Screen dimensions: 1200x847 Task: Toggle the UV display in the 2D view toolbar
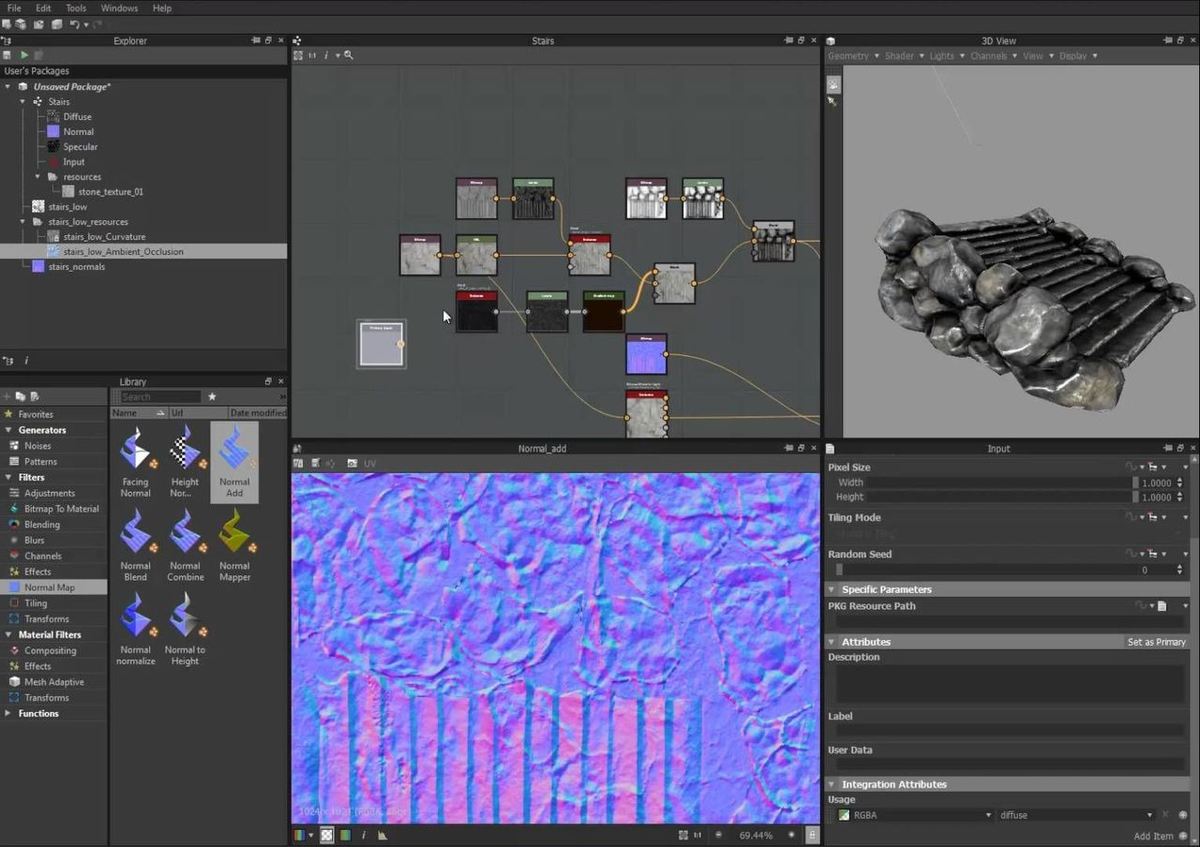(370, 464)
